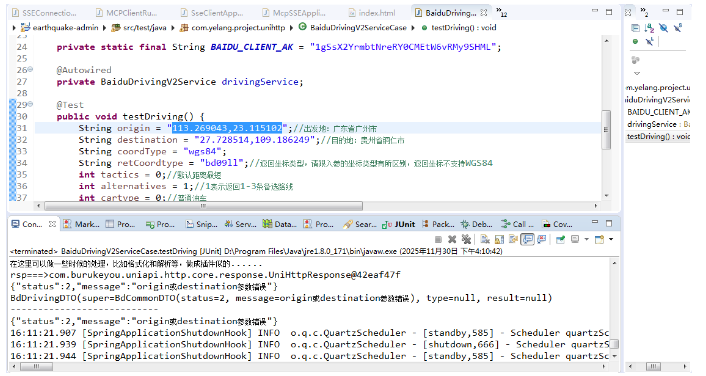Toggle alphabetical sort in Outline view
The height and width of the screenshot is (376, 706).
point(649,28)
